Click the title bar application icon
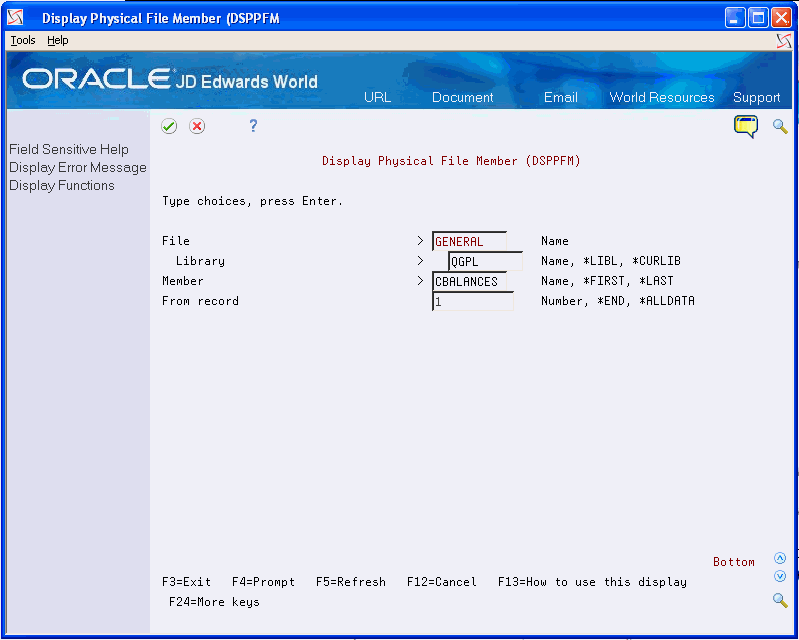The width and height of the screenshot is (799, 640). pos(15,18)
